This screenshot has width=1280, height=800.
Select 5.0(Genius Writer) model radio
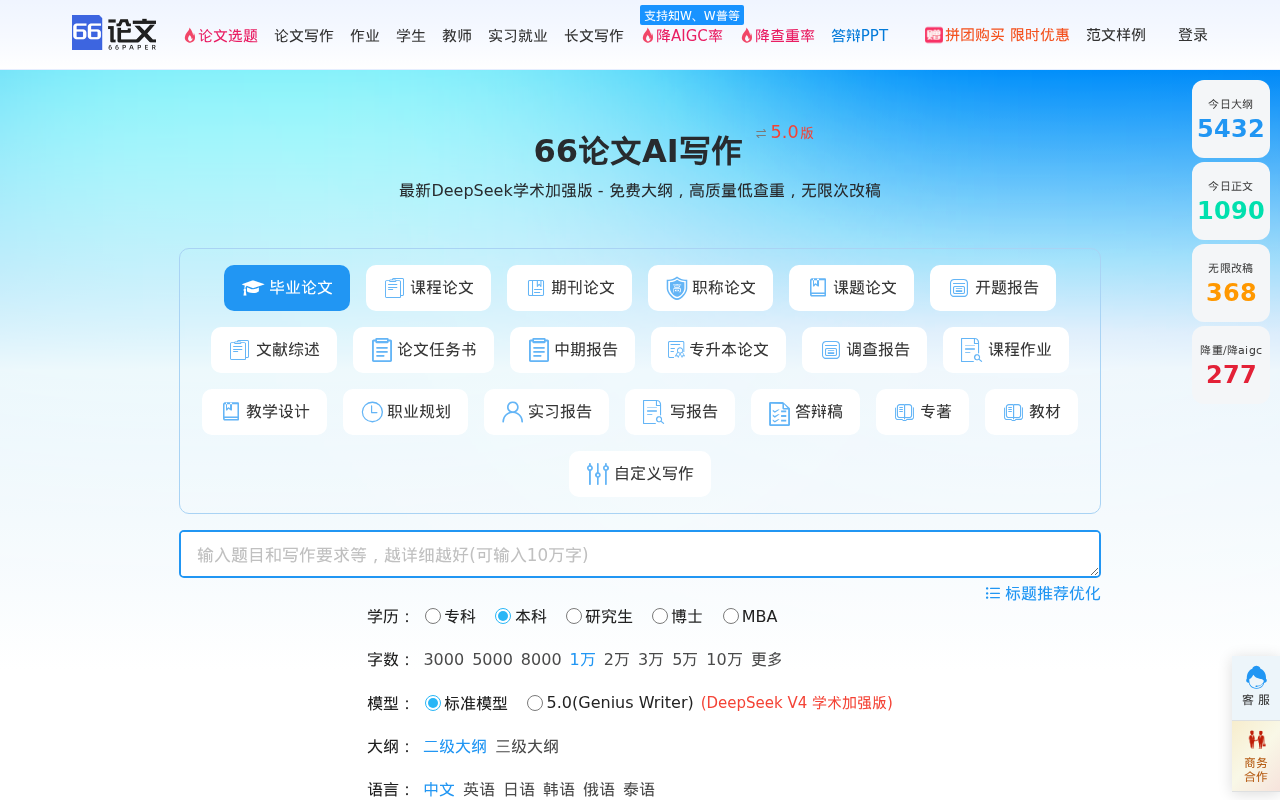pyautogui.click(x=535, y=703)
